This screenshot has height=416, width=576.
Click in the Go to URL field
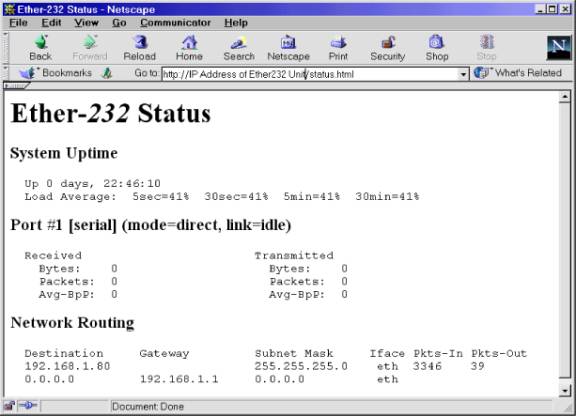pyautogui.click(x=310, y=74)
